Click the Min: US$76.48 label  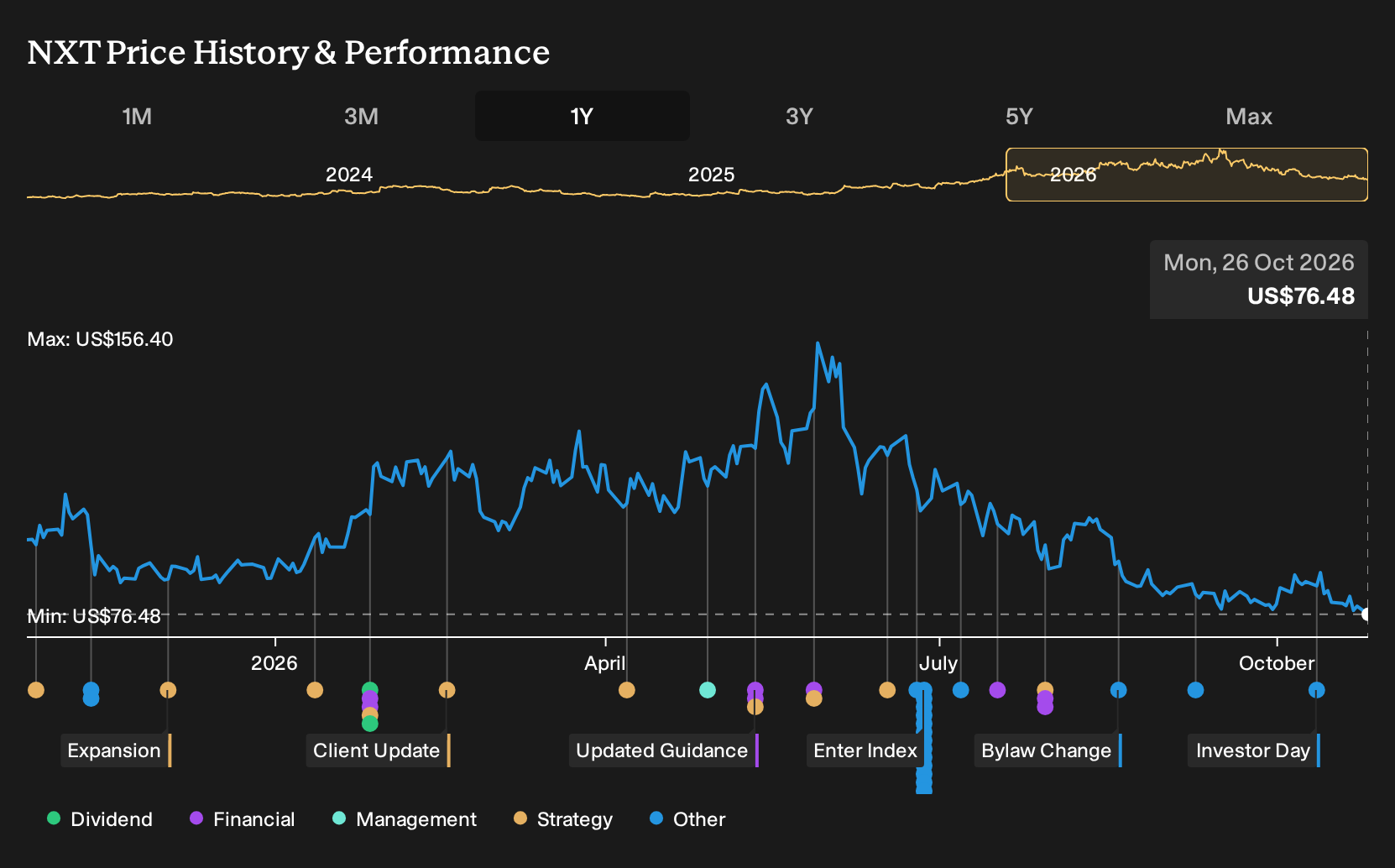(x=94, y=616)
